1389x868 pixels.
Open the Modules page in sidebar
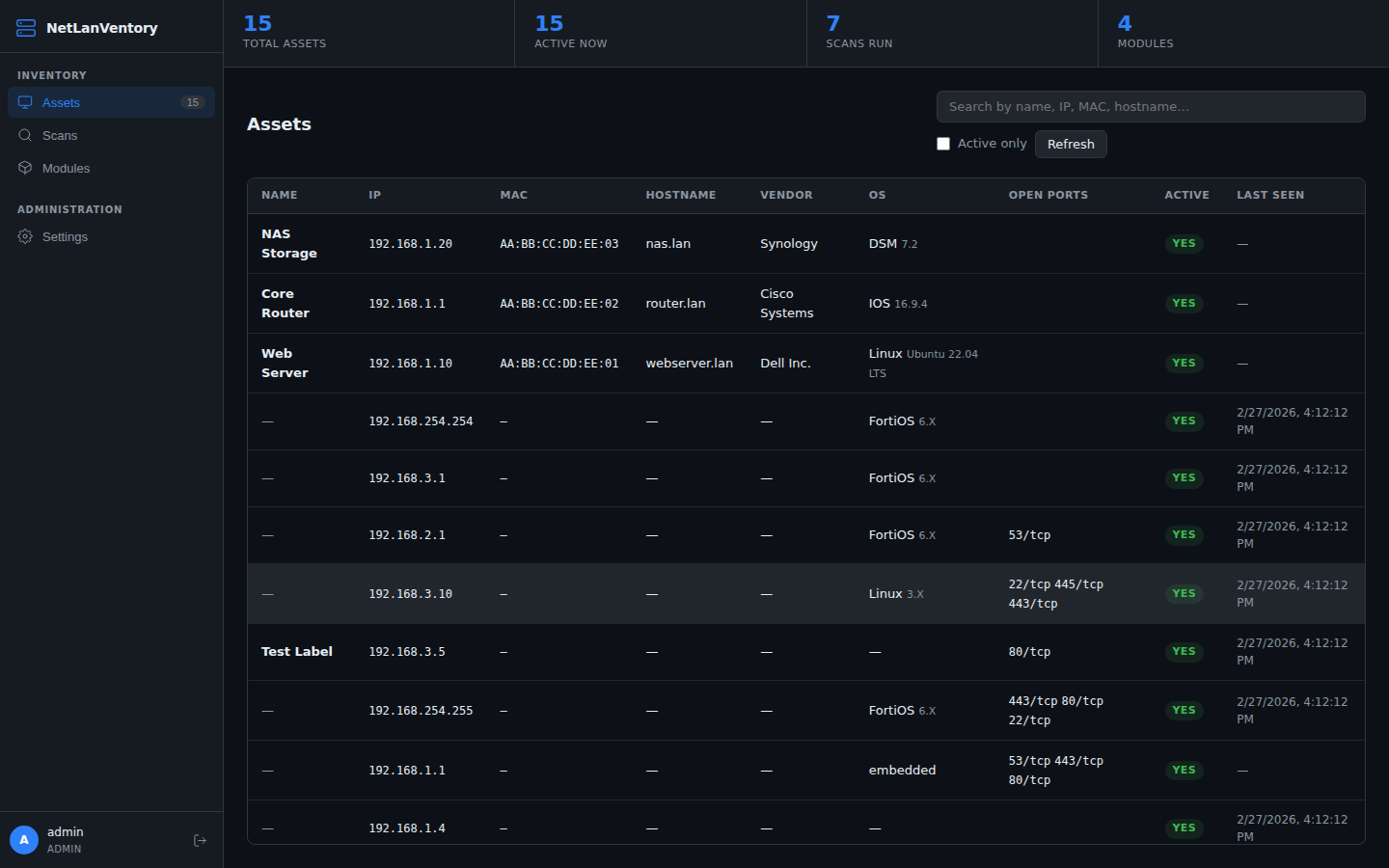tap(111, 168)
